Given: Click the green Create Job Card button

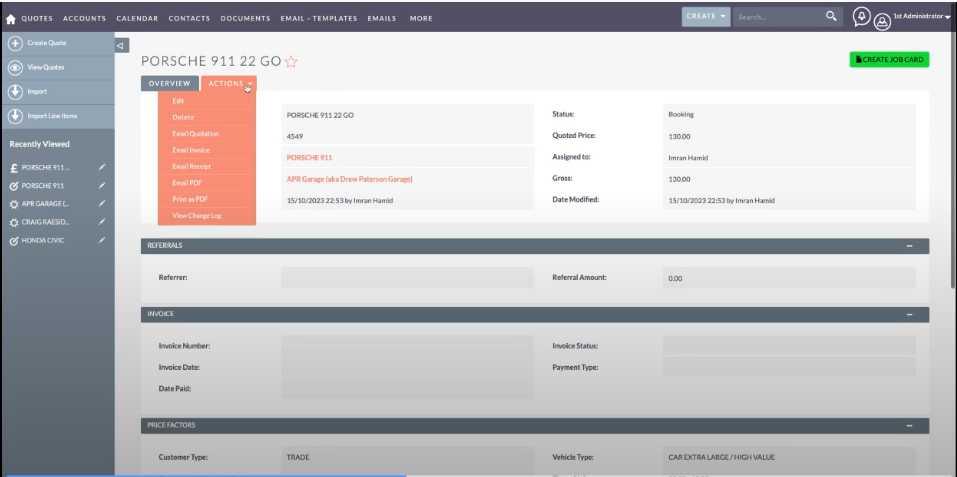Looking at the screenshot, I should (889, 60).
